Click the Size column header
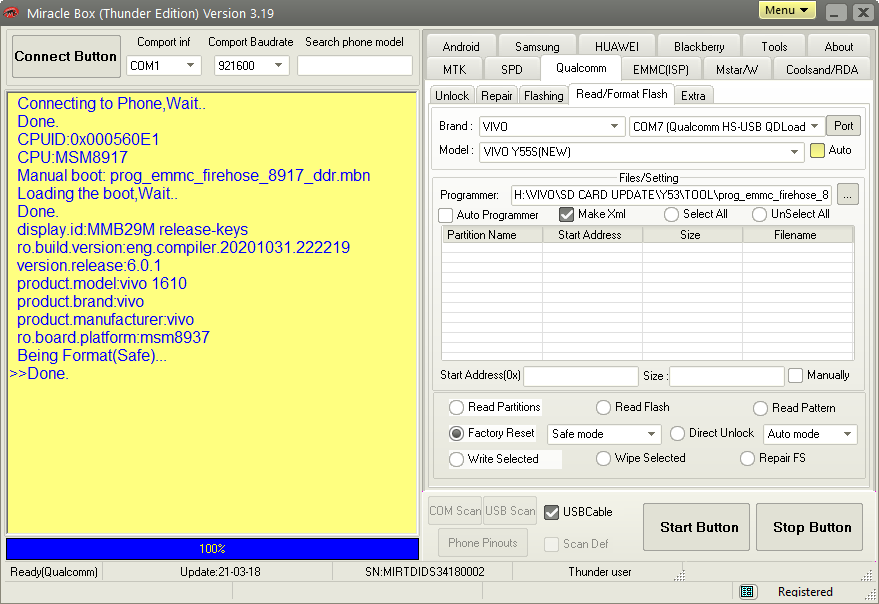 (693, 235)
